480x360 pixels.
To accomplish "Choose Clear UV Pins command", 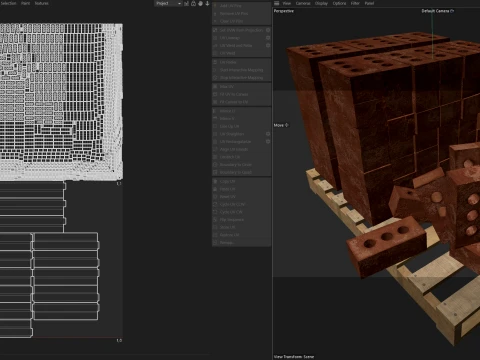I will pos(242,21).
